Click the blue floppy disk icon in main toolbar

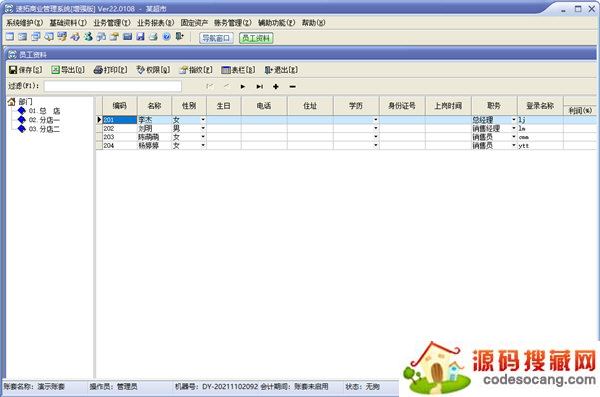[140, 37]
